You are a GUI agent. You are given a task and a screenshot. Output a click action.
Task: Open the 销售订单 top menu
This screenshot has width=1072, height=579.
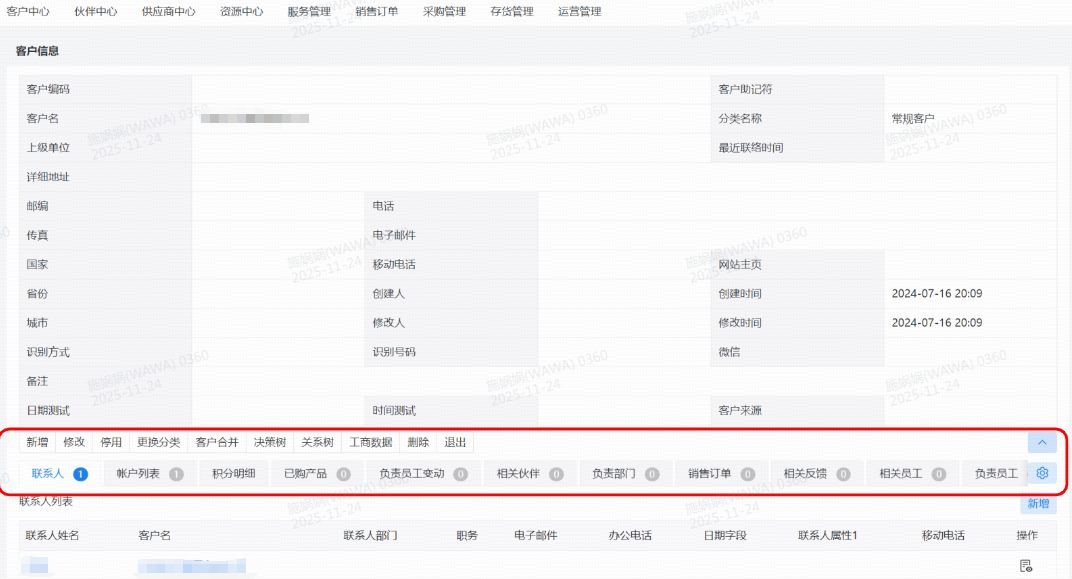coord(377,12)
